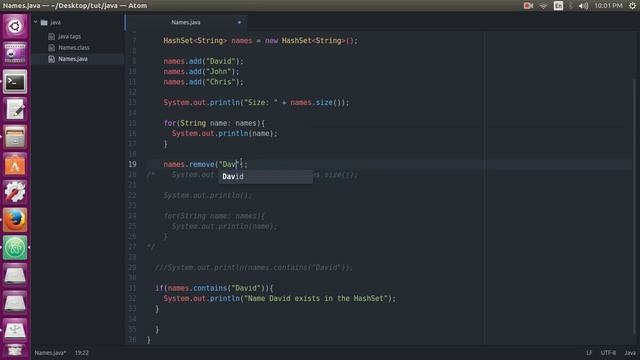Focus the Atom editor dock icon
Viewport: 640px width, 360px height.
pyautogui.click(x=15, y=247)
